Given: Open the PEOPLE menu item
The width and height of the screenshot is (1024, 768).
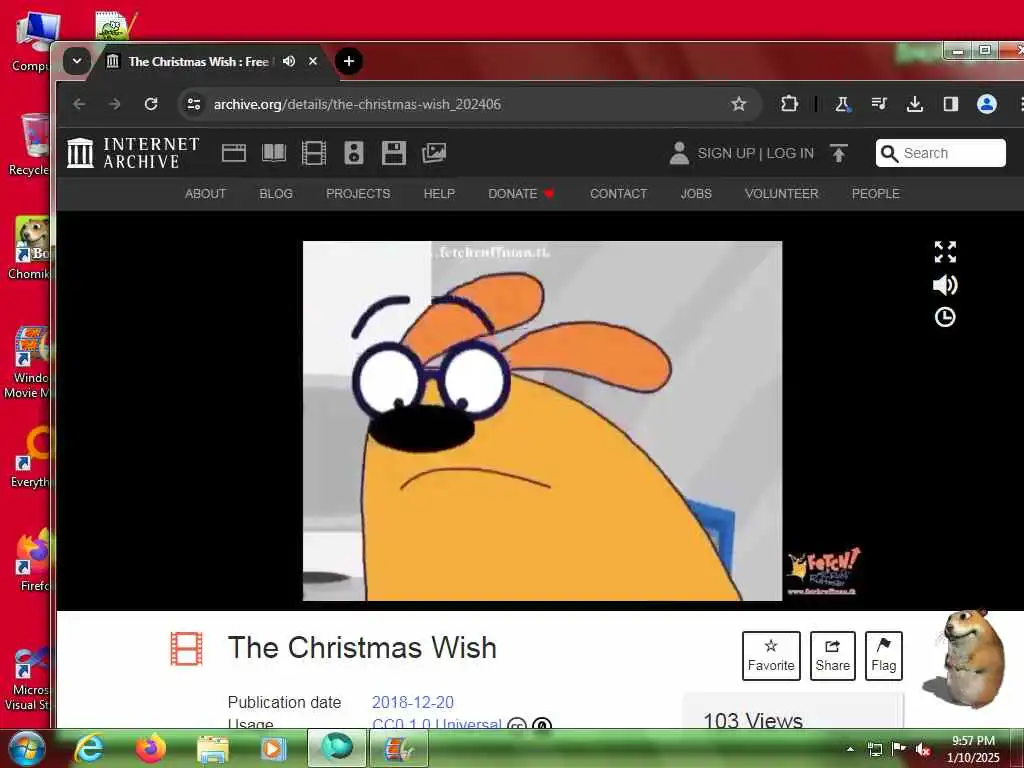Looking at the screenshot, I should coord(876,193).
